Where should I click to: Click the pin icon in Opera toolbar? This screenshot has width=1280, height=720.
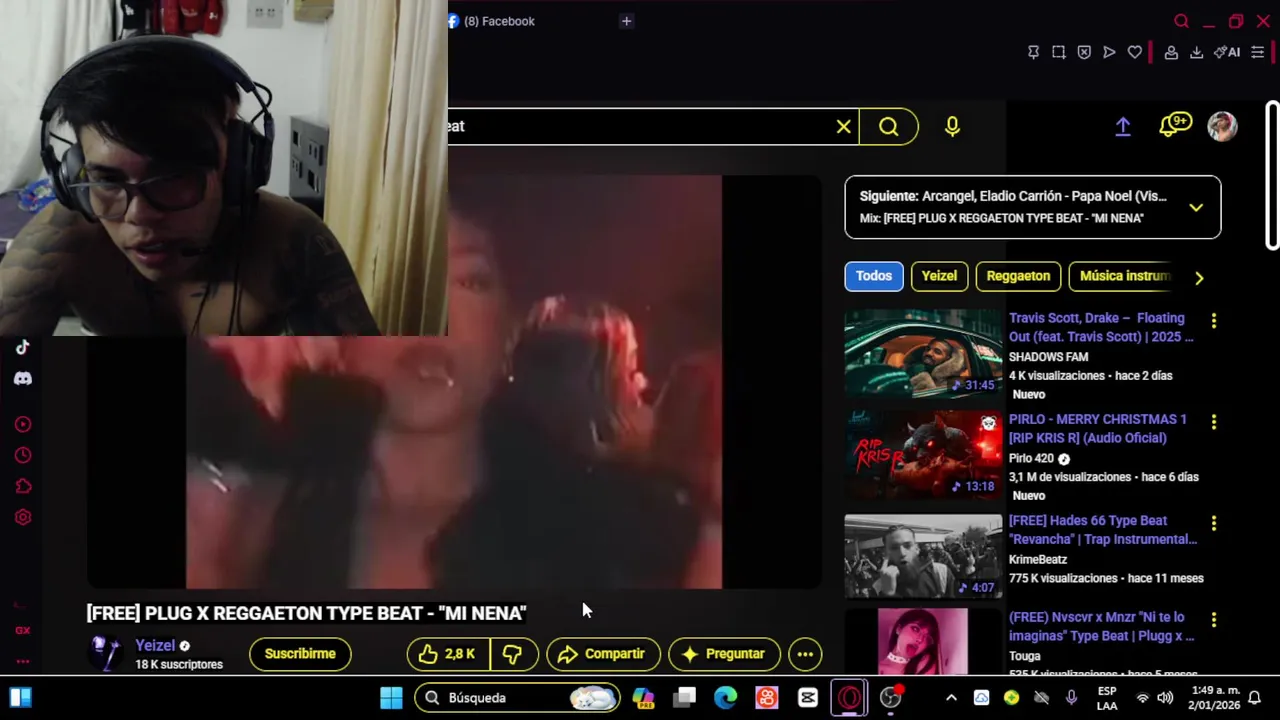tap(1034, 52)
